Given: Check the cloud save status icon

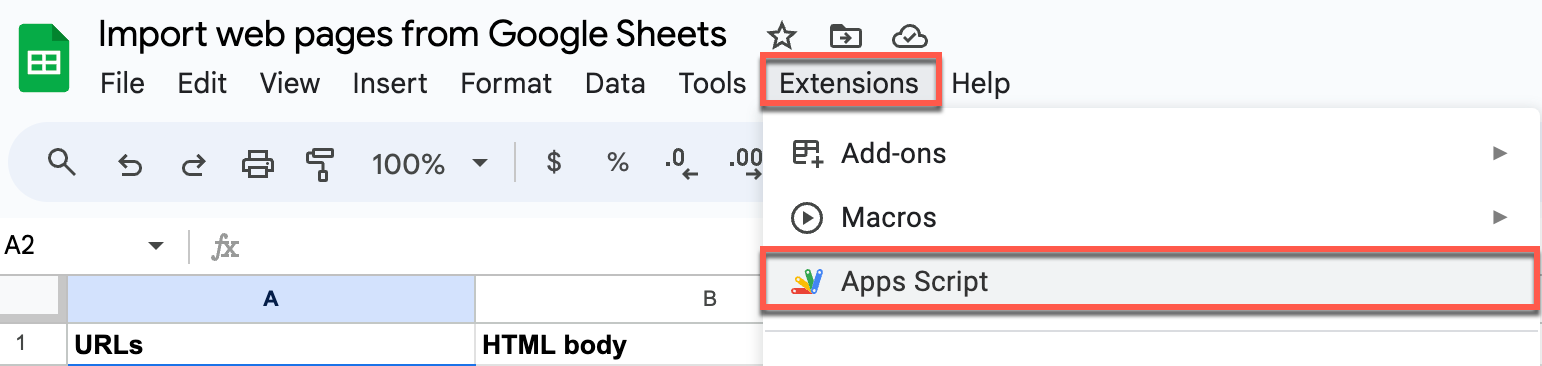Looking at the screenshot, I should pos(909,37).
